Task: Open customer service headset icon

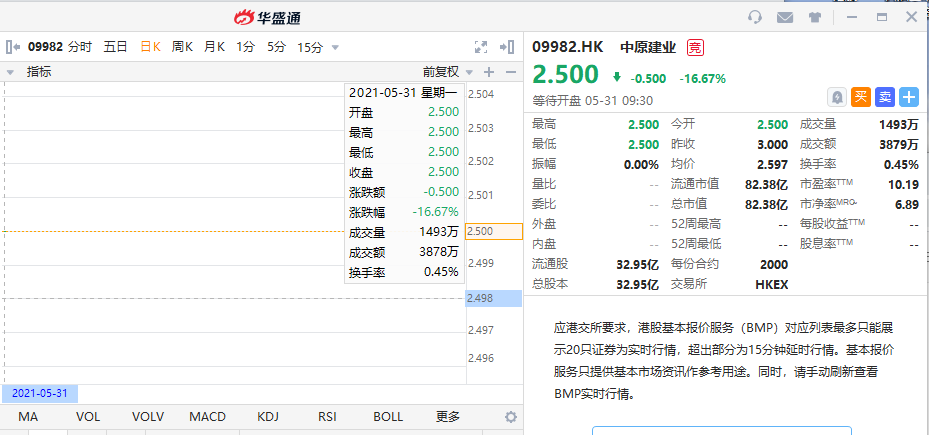Action: [755, 17]
